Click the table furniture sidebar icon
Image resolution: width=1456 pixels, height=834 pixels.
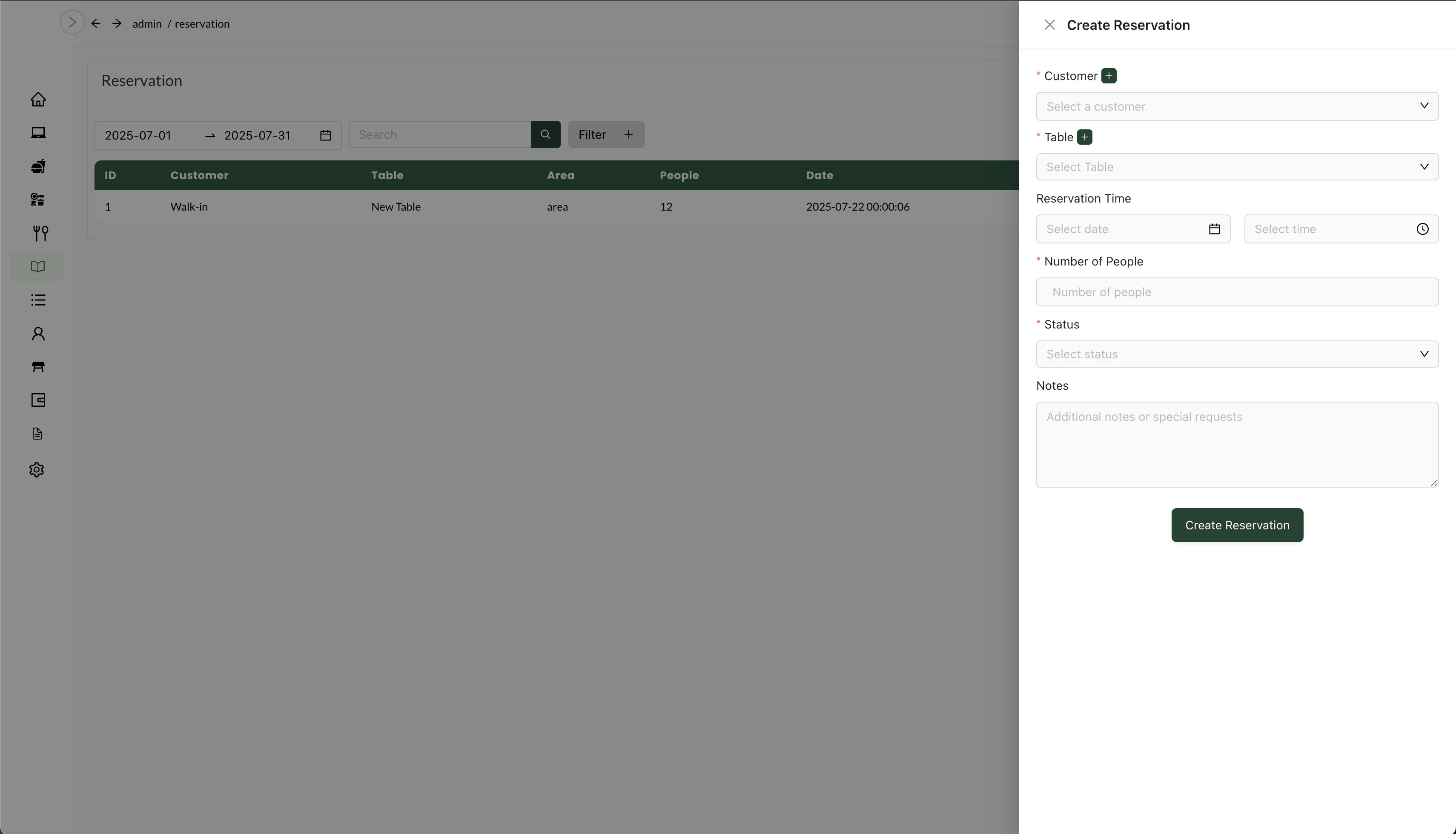(x=38, y=367)
